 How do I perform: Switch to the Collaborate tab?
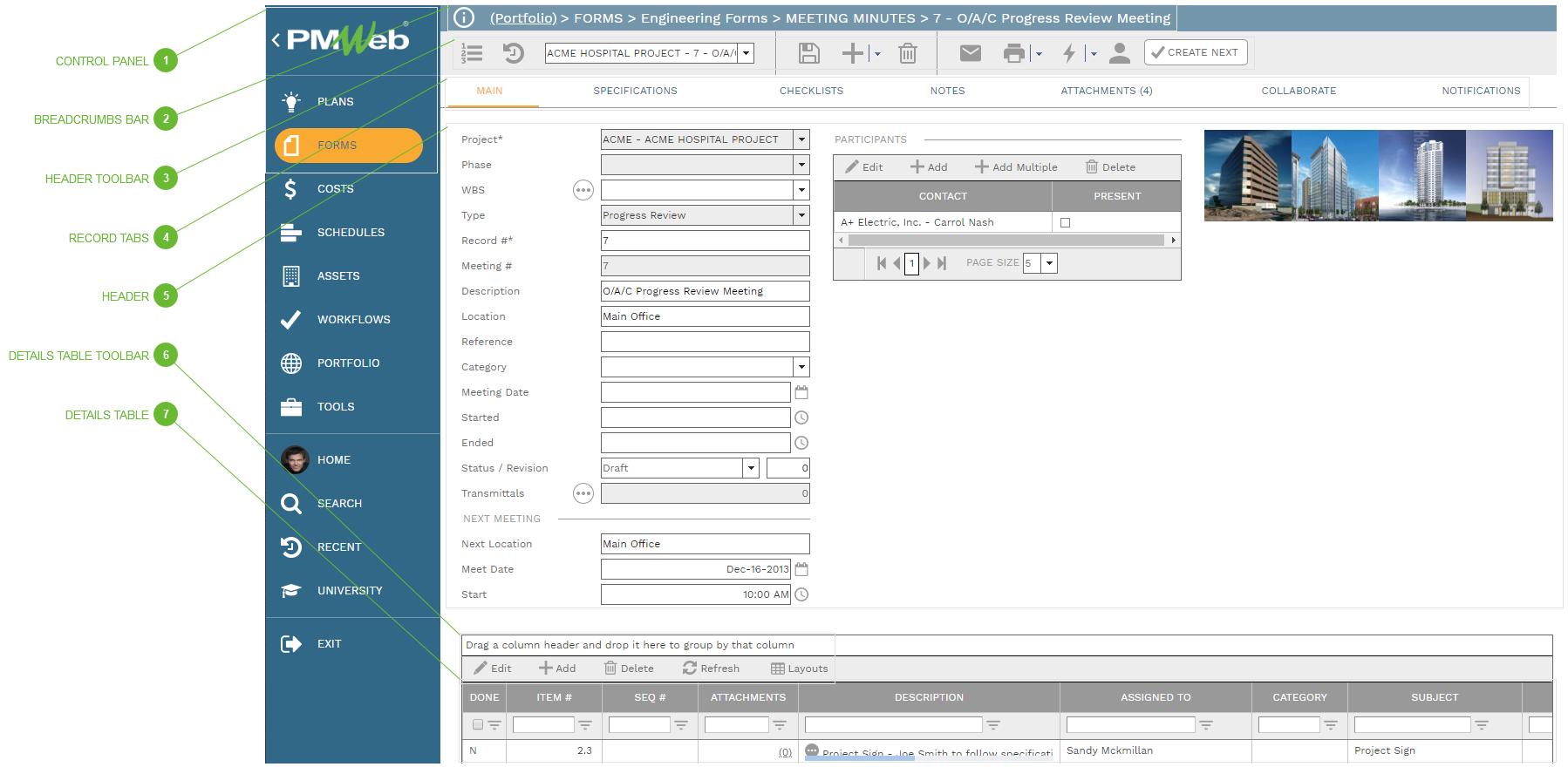(x=1299, y=91)
